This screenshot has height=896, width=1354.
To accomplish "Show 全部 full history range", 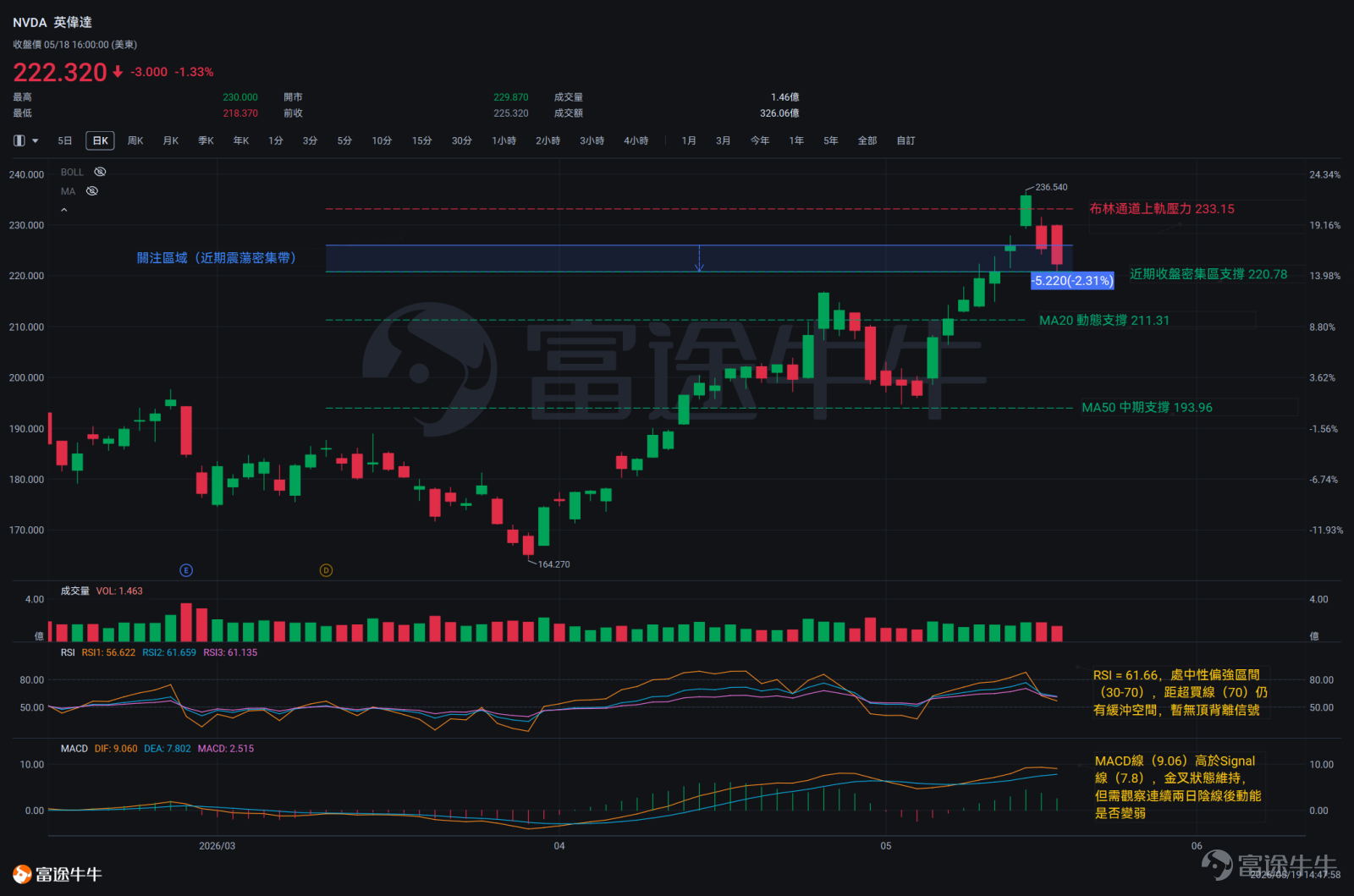I will pos(867,140).
